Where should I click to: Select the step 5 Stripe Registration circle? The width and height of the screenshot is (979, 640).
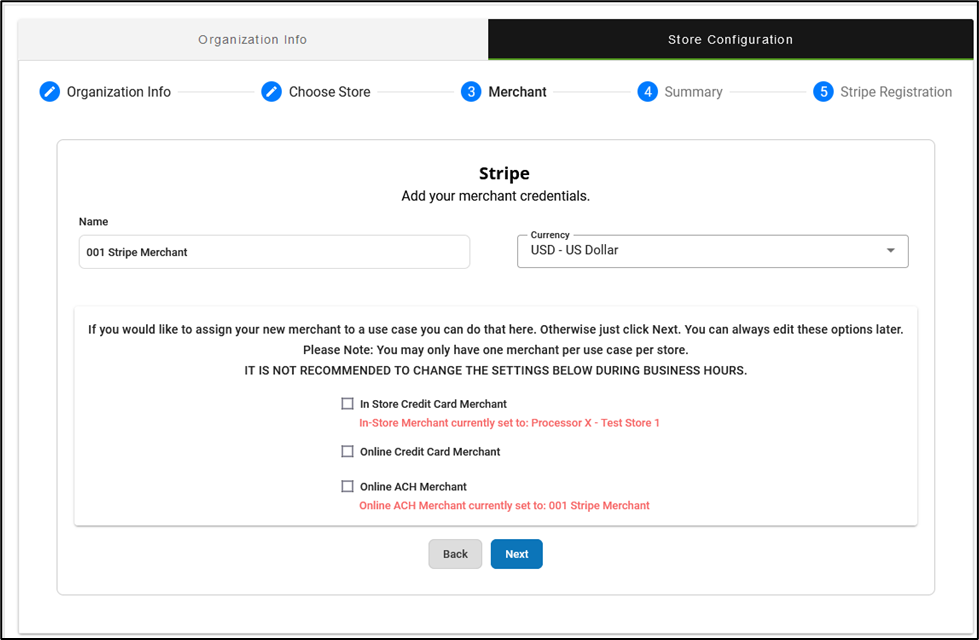point(823,92)
